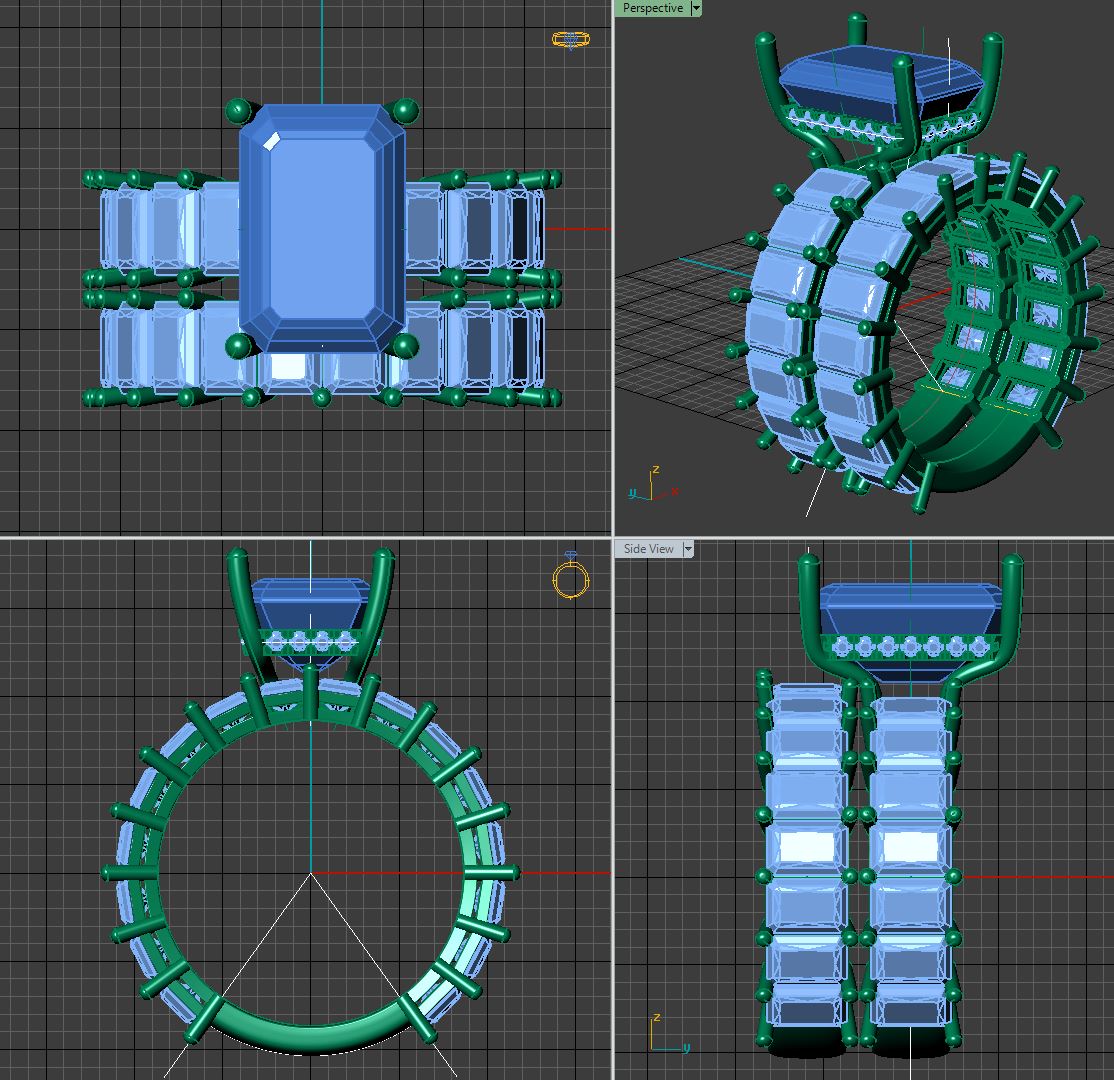Select the center stone in the front view
The width and height of the screenshot is (1114, 1080).
pyautogui.click(x=310, y=603)
